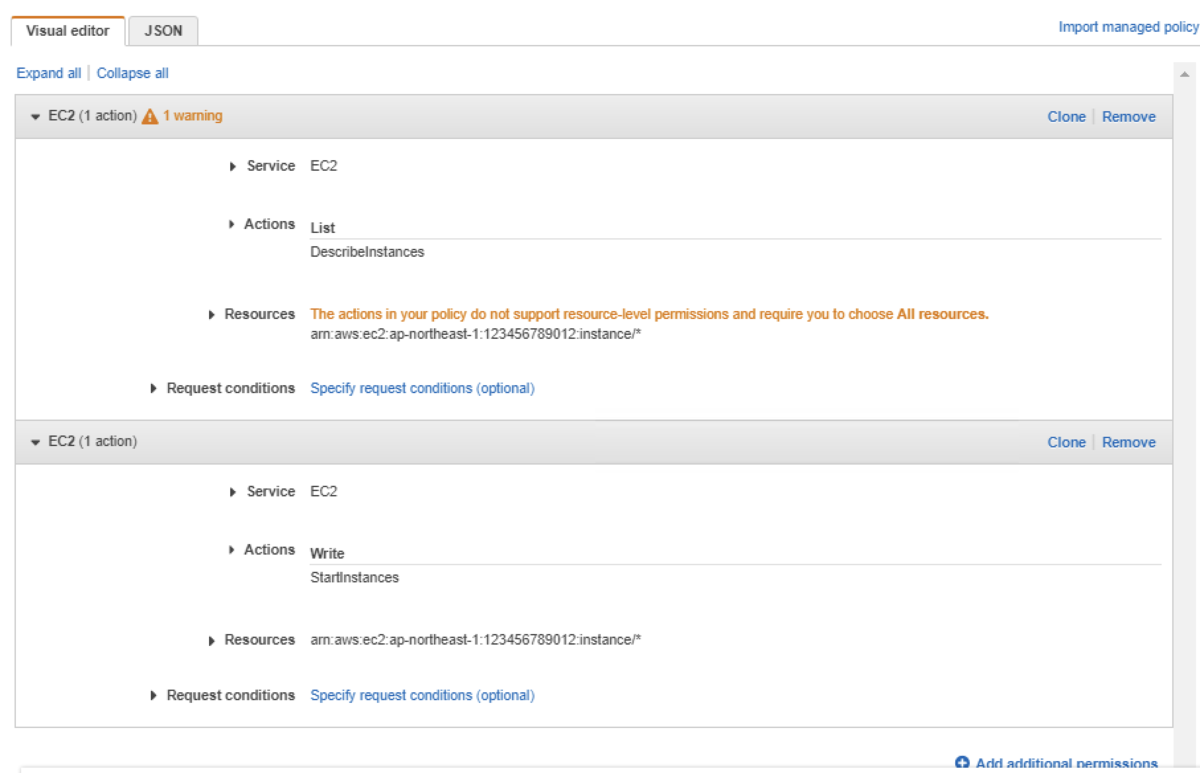Click the List action category label

322,228
